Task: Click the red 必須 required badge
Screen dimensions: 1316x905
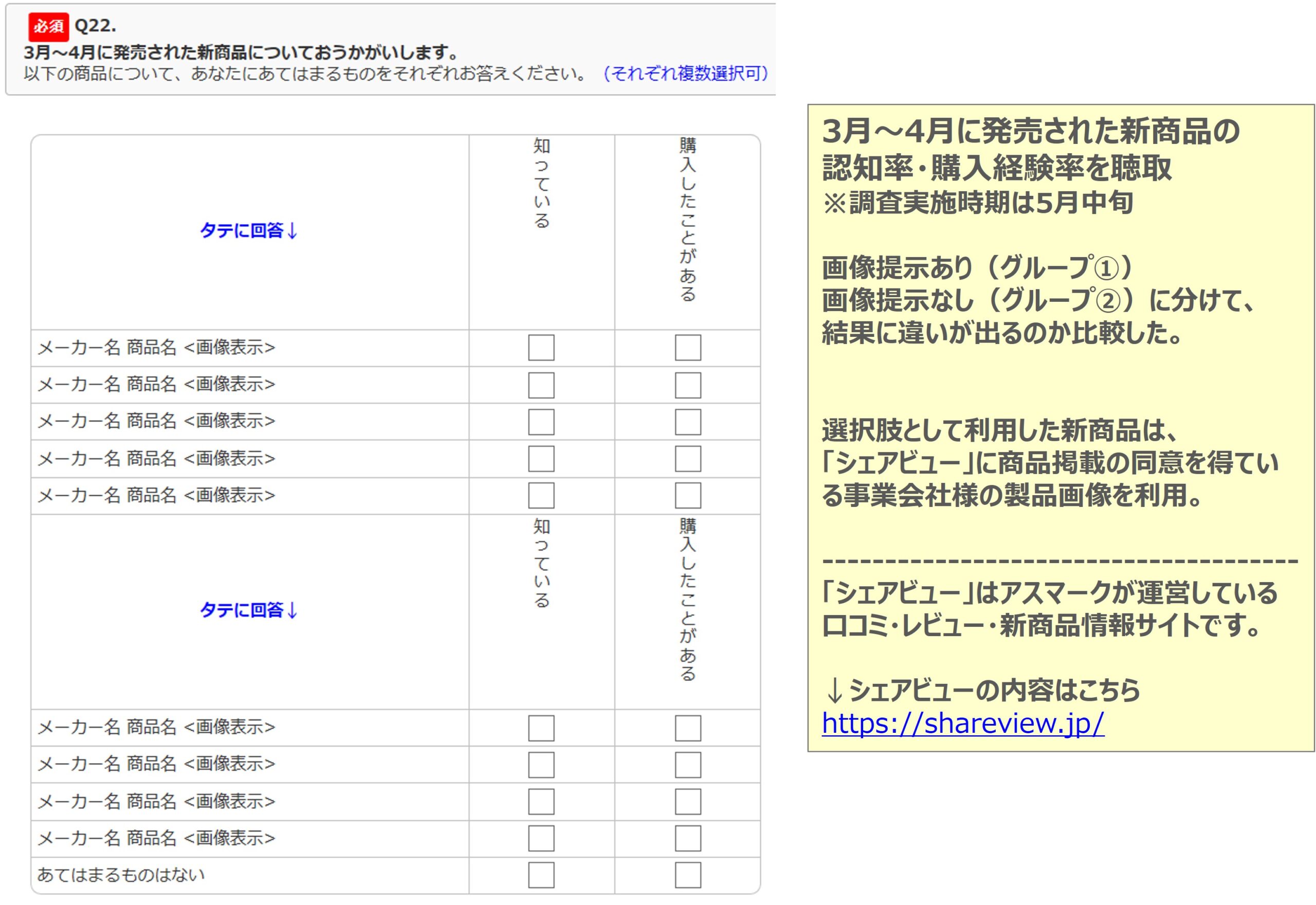Action: point(48,25)
